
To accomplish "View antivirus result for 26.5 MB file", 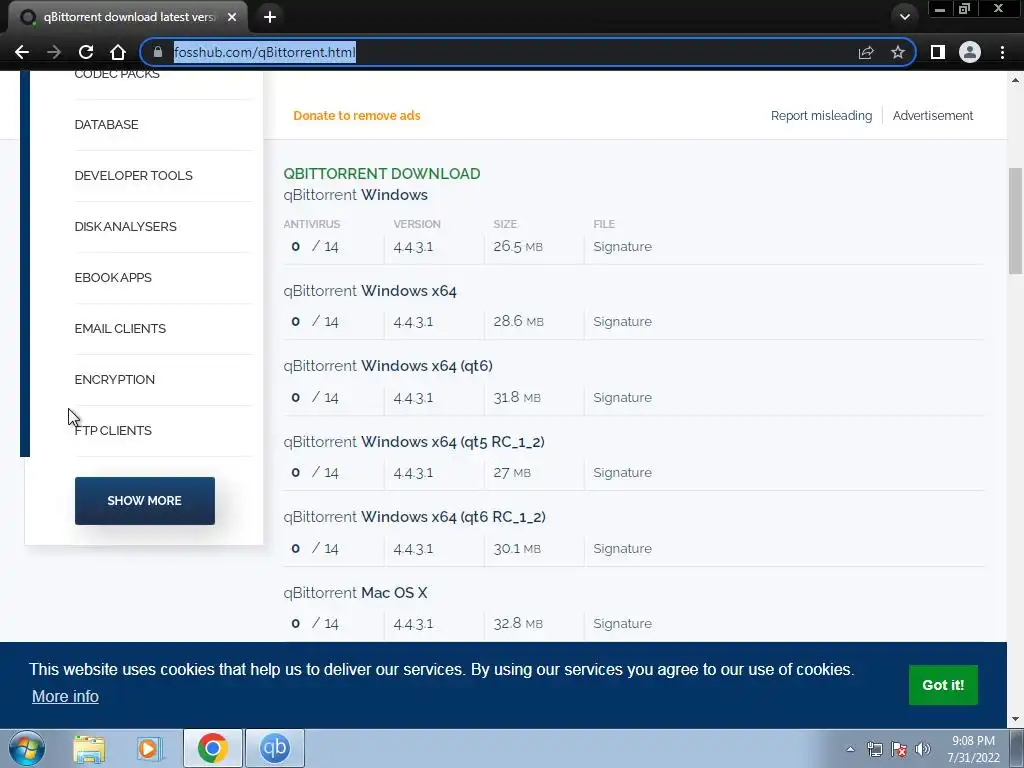I will [315, 247].
